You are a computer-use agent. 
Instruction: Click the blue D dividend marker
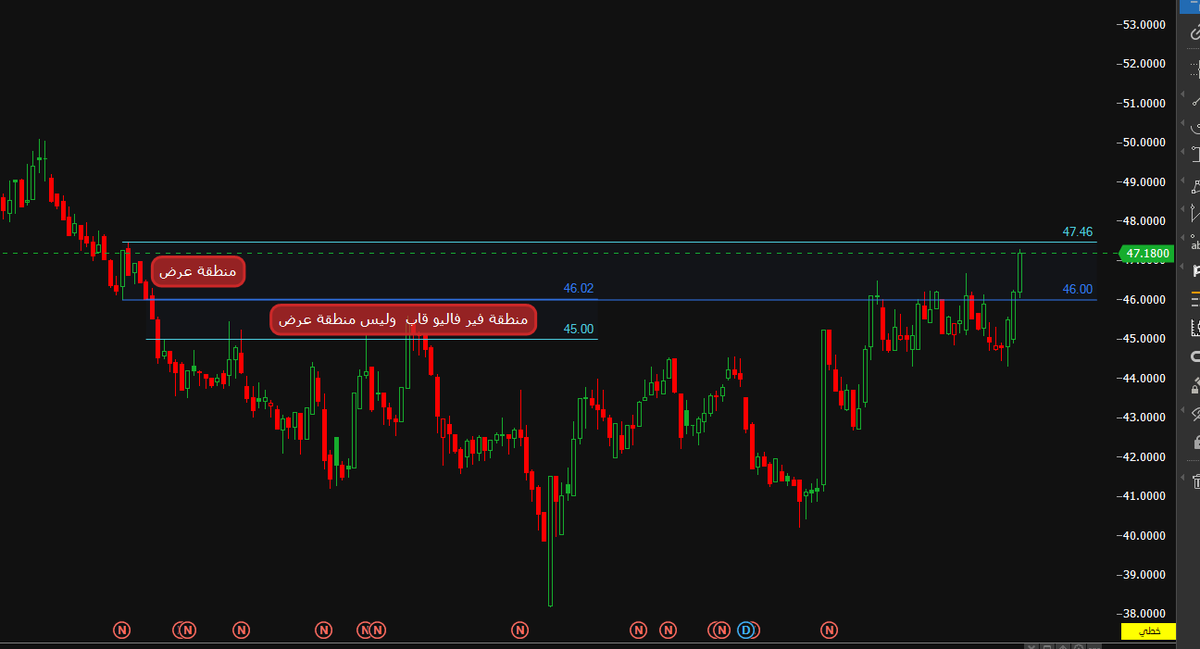(747, 630)
